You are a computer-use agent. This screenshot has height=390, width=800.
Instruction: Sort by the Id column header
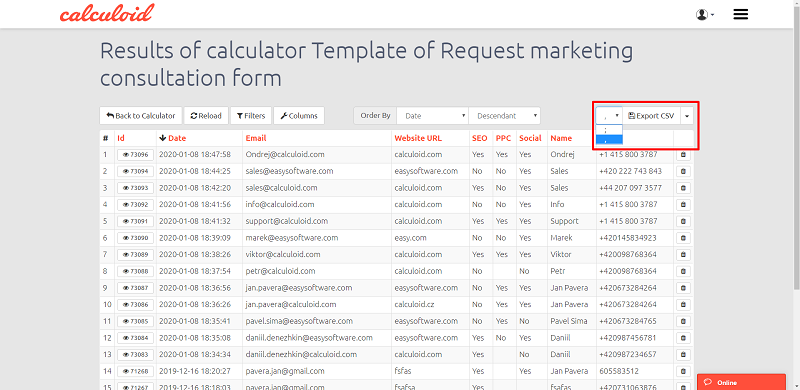click(121, 138)
